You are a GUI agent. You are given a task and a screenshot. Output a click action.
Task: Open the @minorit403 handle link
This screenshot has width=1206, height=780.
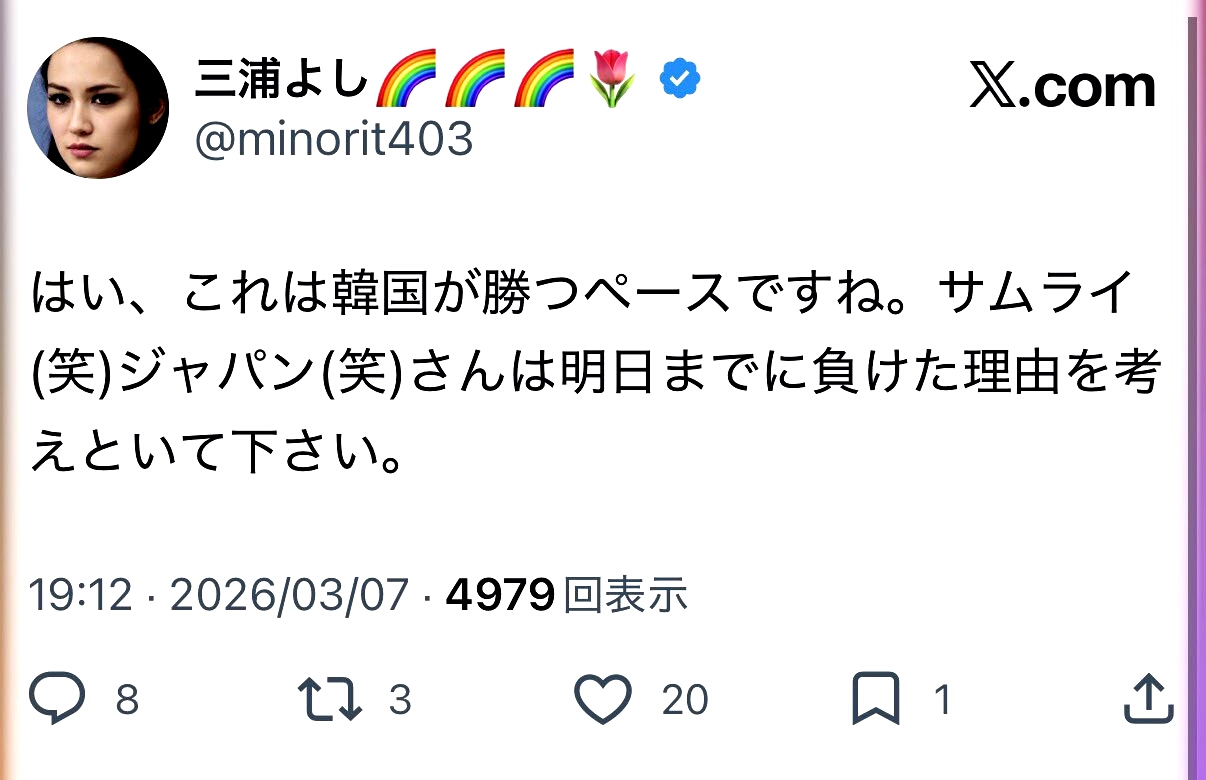333,142
